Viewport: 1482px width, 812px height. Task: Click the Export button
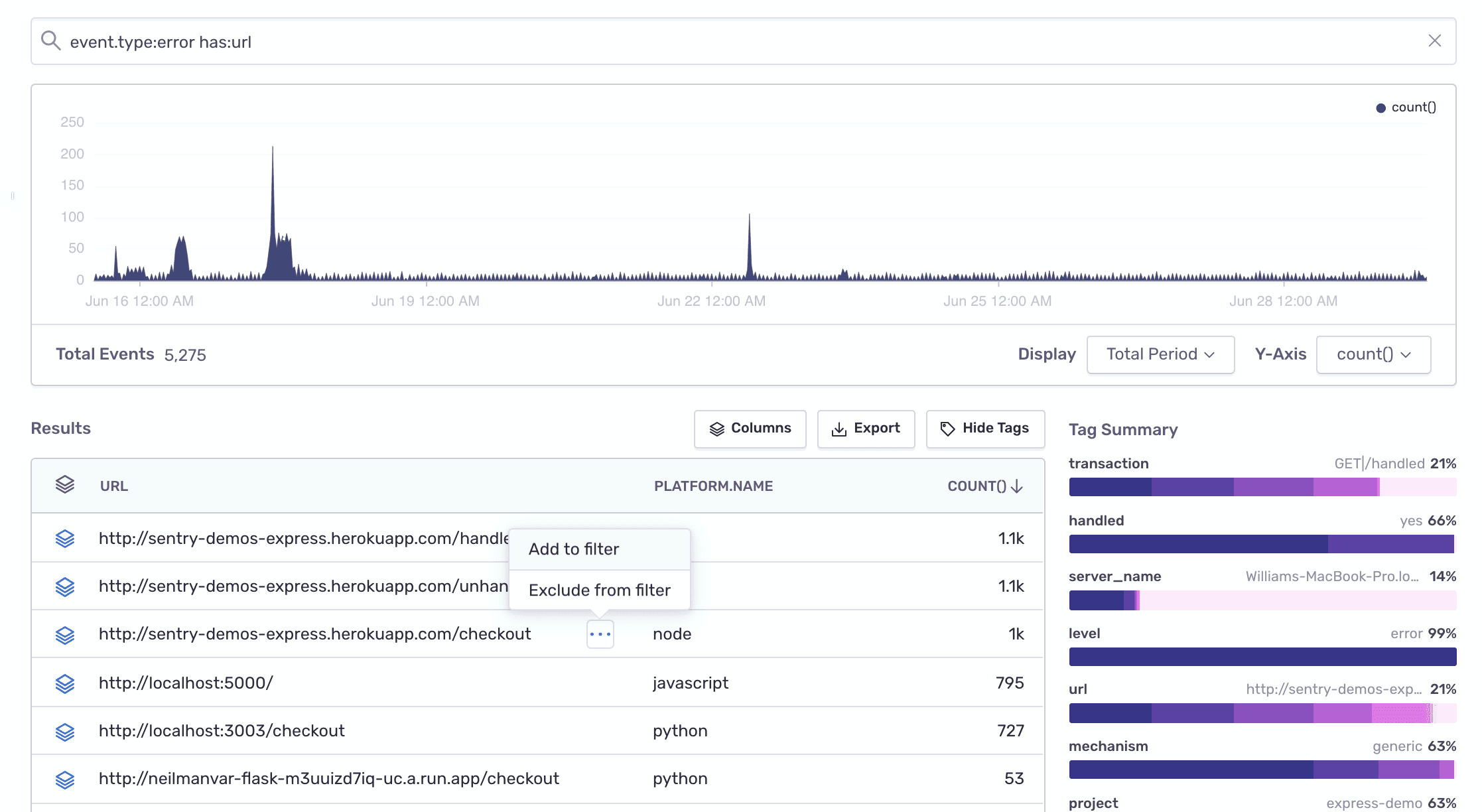click(866, 429)
